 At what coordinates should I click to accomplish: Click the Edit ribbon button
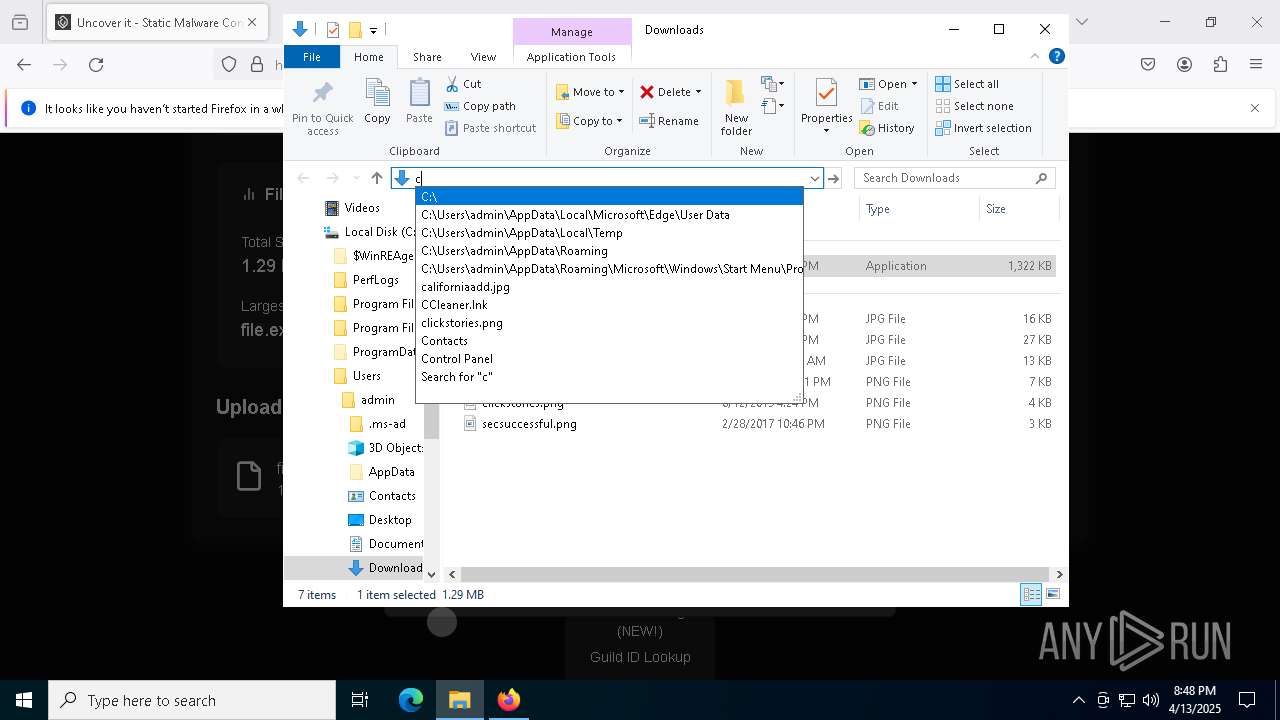click(879, 106)
